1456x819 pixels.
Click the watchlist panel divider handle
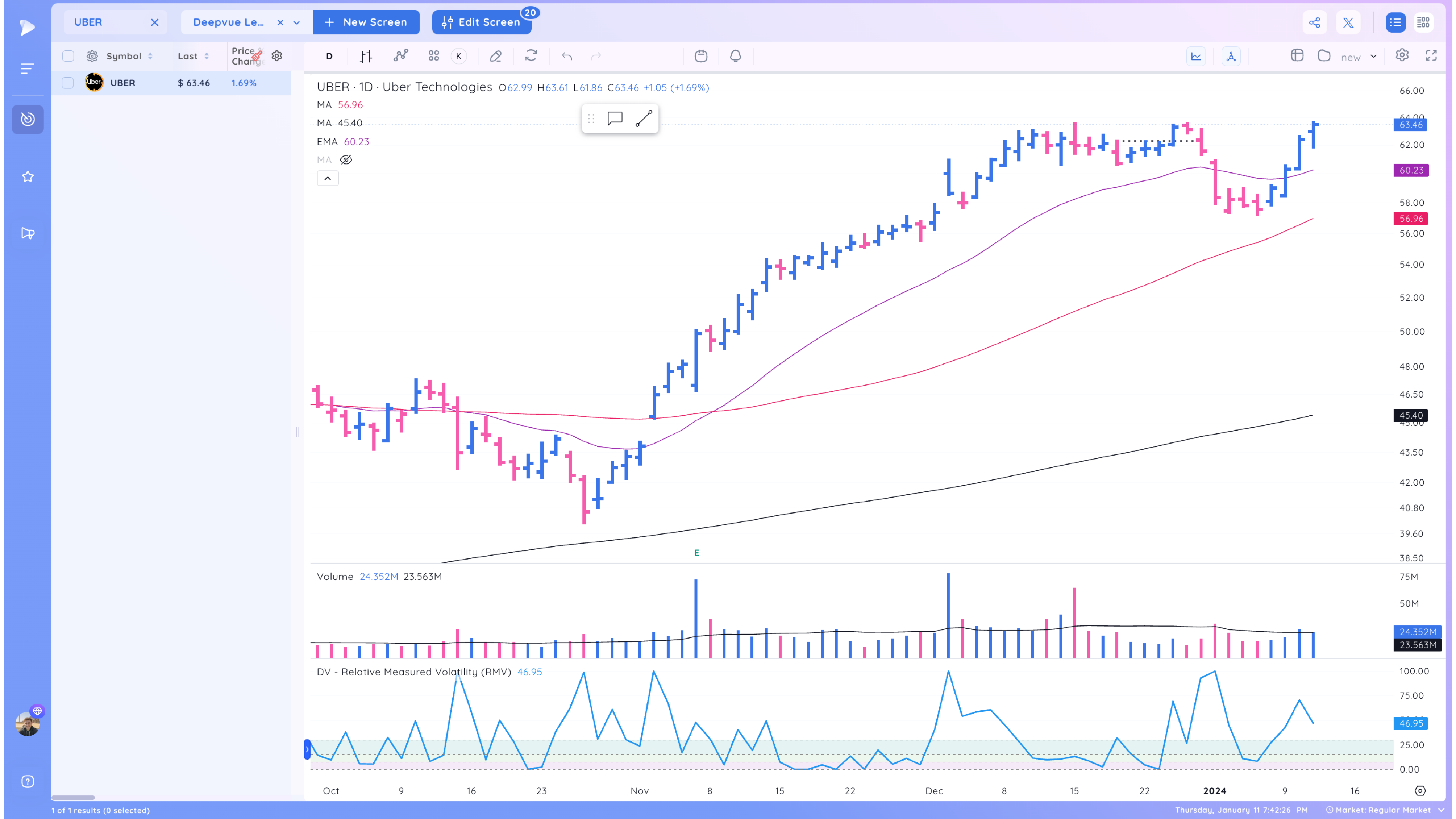click(x=297, y=432)
